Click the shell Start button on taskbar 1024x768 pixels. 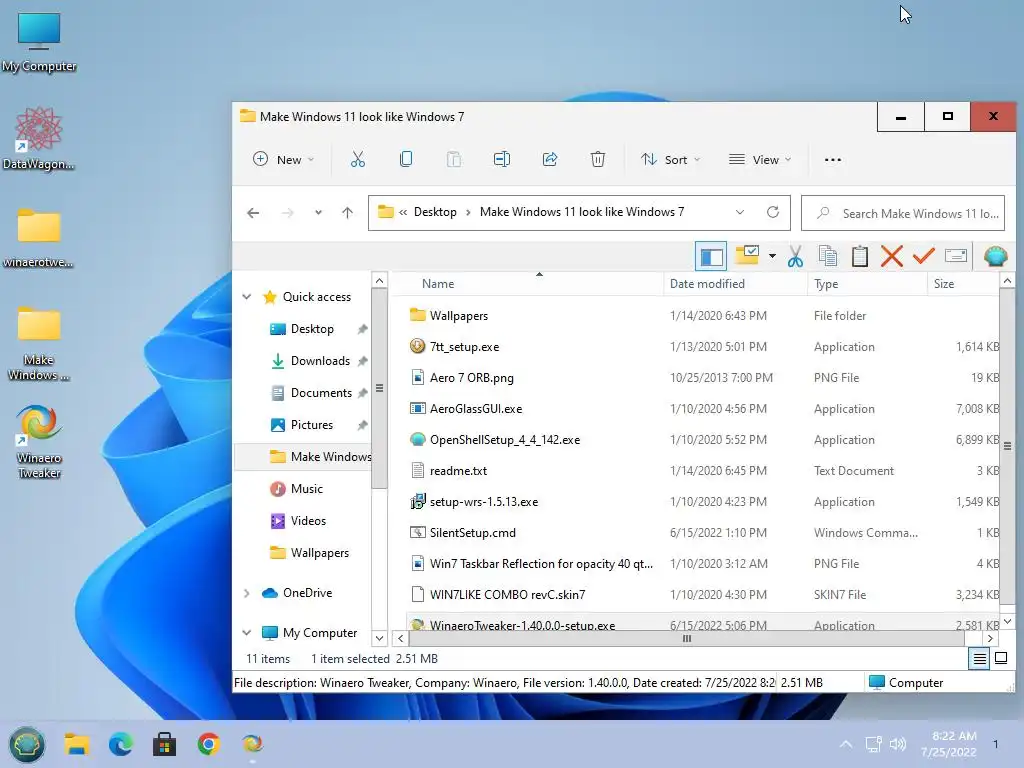(x=27, y=744)
